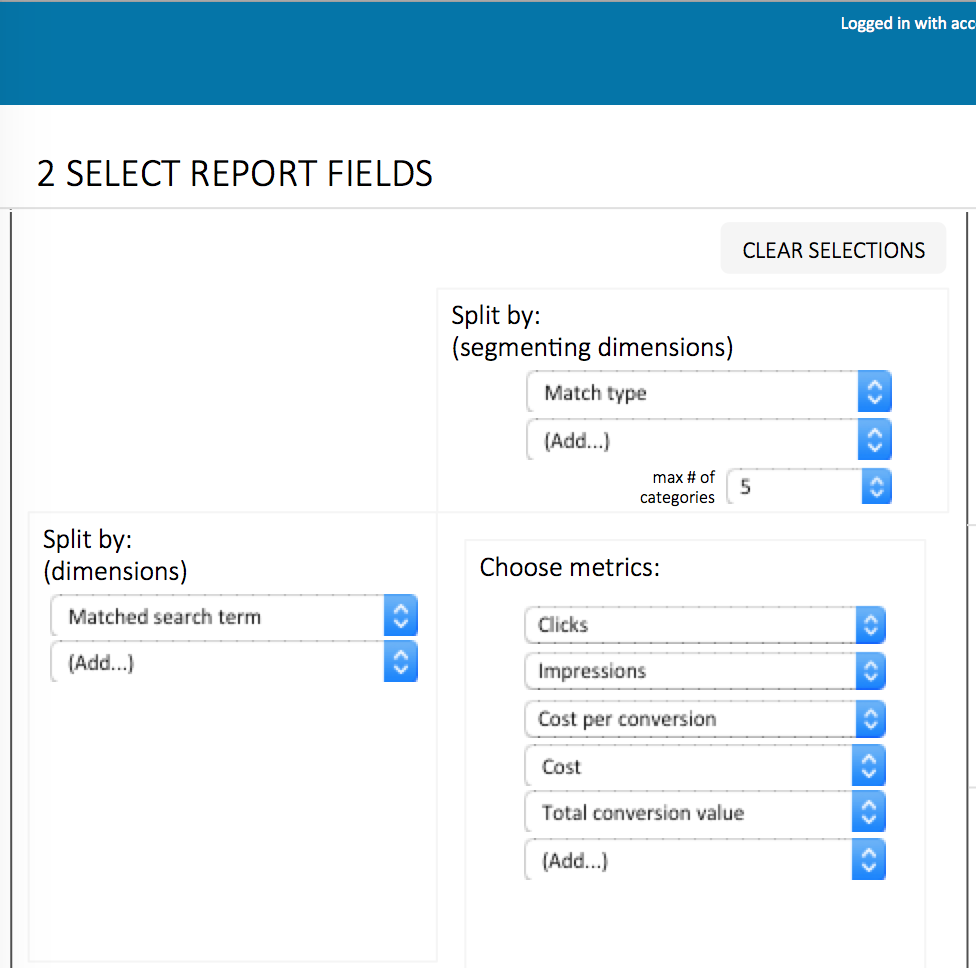Click the blue arrows on Match type selector

coord(875,392)
